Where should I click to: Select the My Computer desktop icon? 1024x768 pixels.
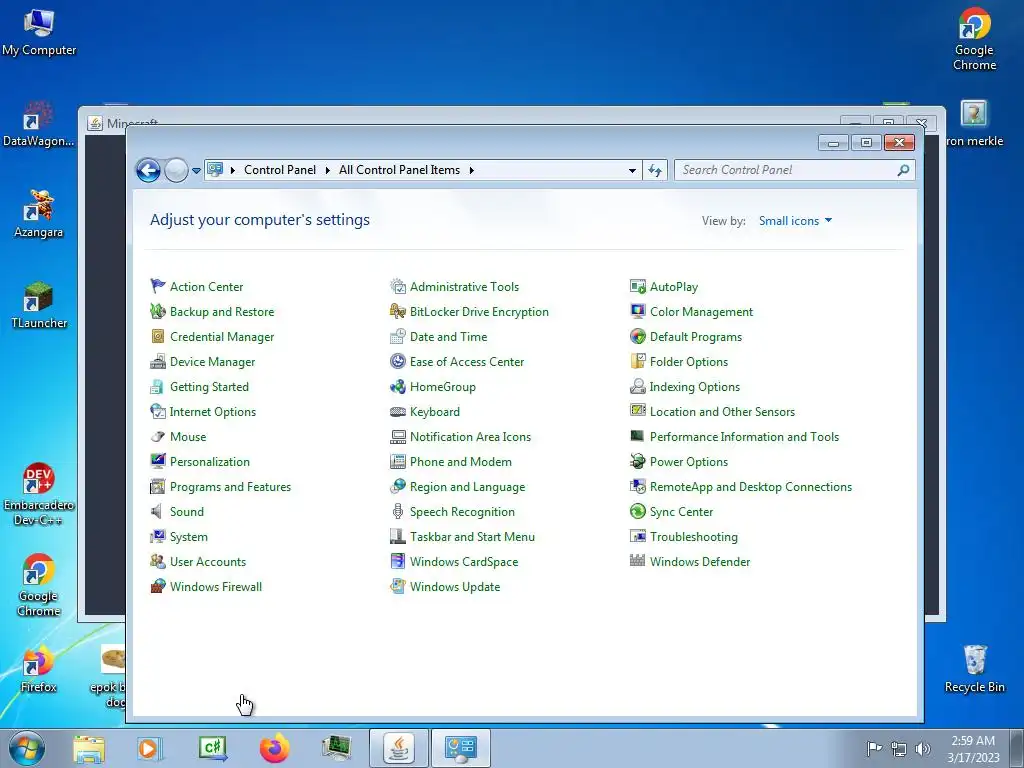tap(39, 33)
